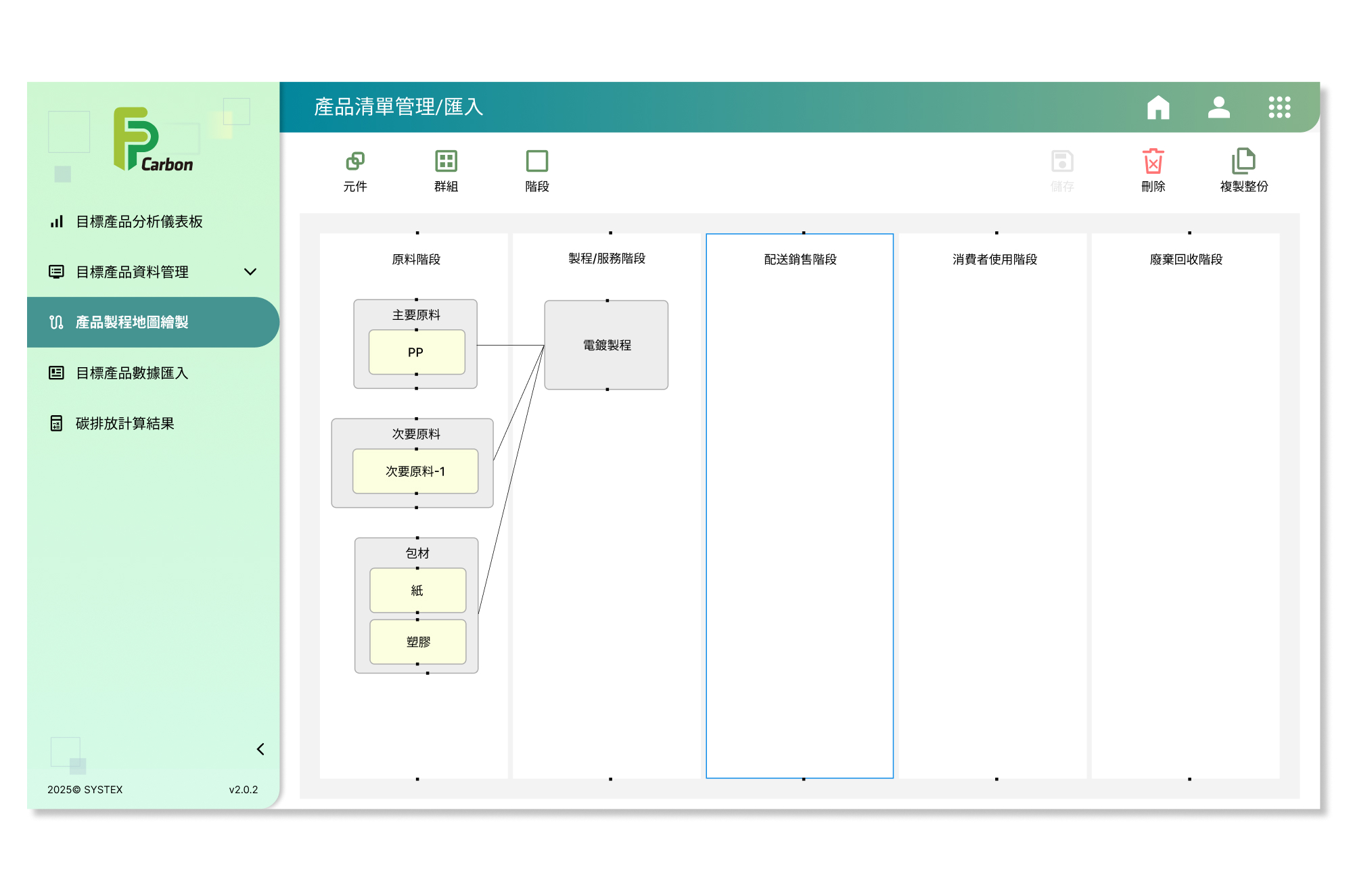Expand the 目標產品資料管理 submenu chevron
The height and width of the screenshot is (896, 1353).
click(250, 272)
